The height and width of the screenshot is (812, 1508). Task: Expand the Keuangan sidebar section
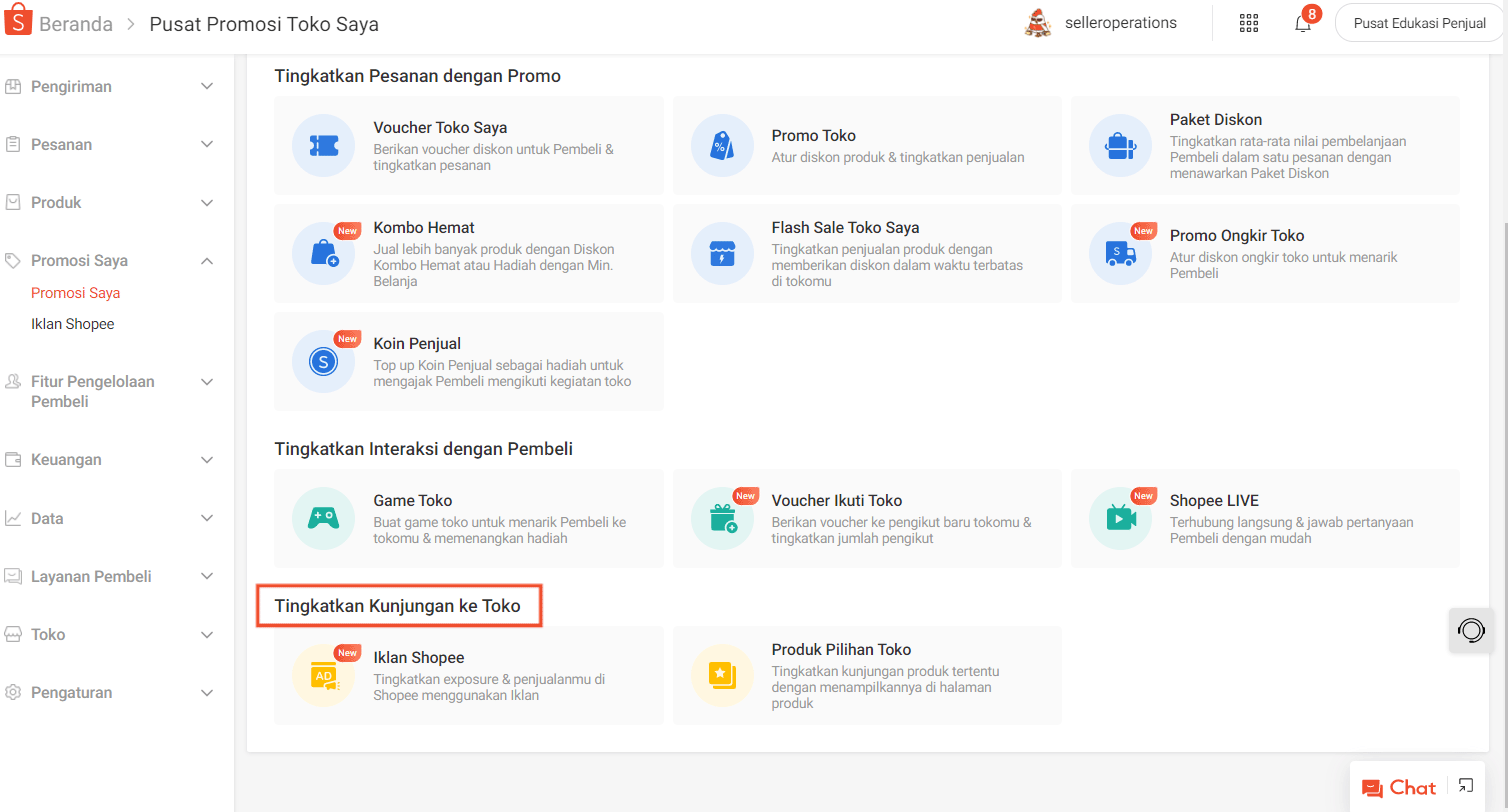[x=110, y=460]
